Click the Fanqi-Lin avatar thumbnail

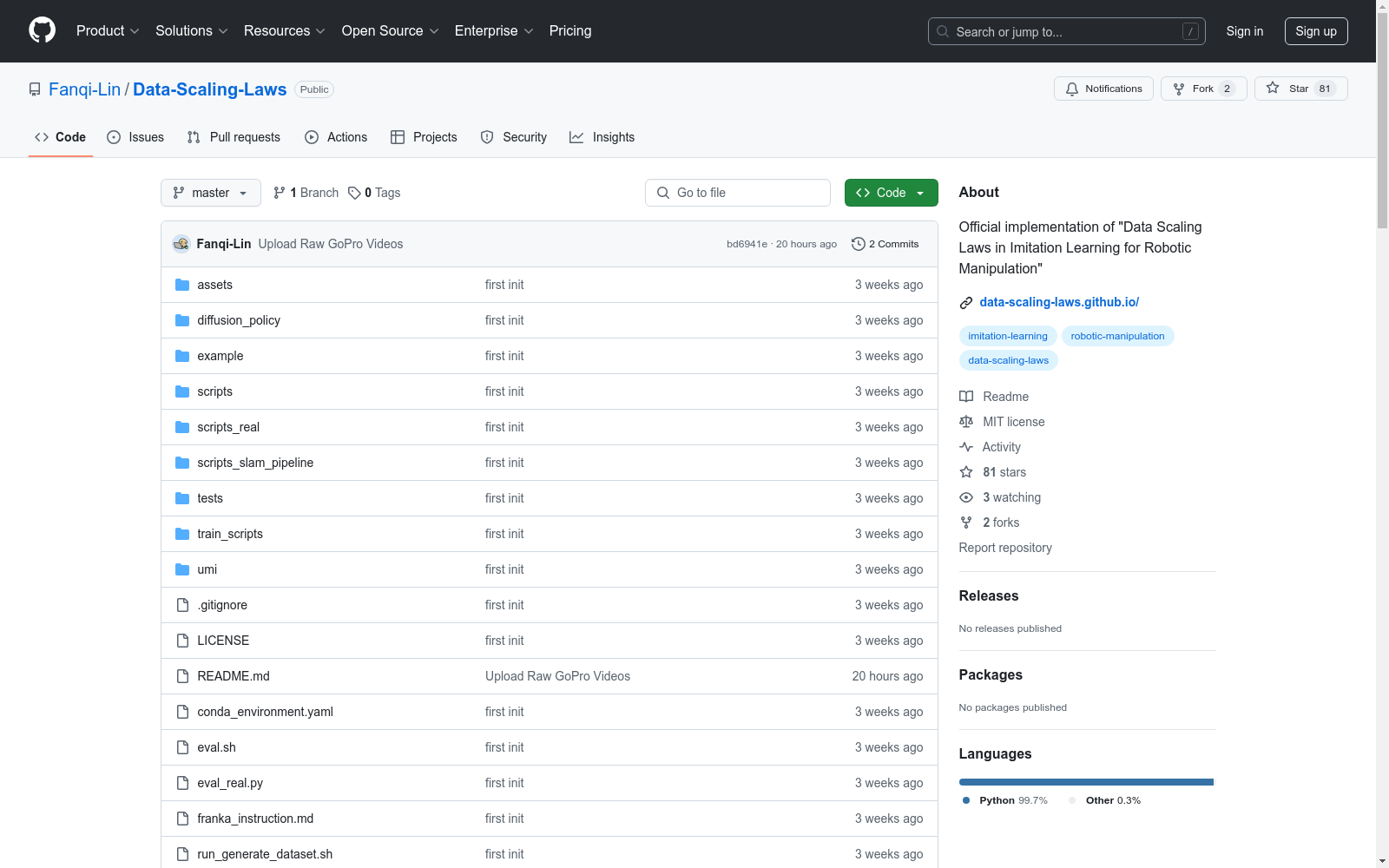[181, 244]
